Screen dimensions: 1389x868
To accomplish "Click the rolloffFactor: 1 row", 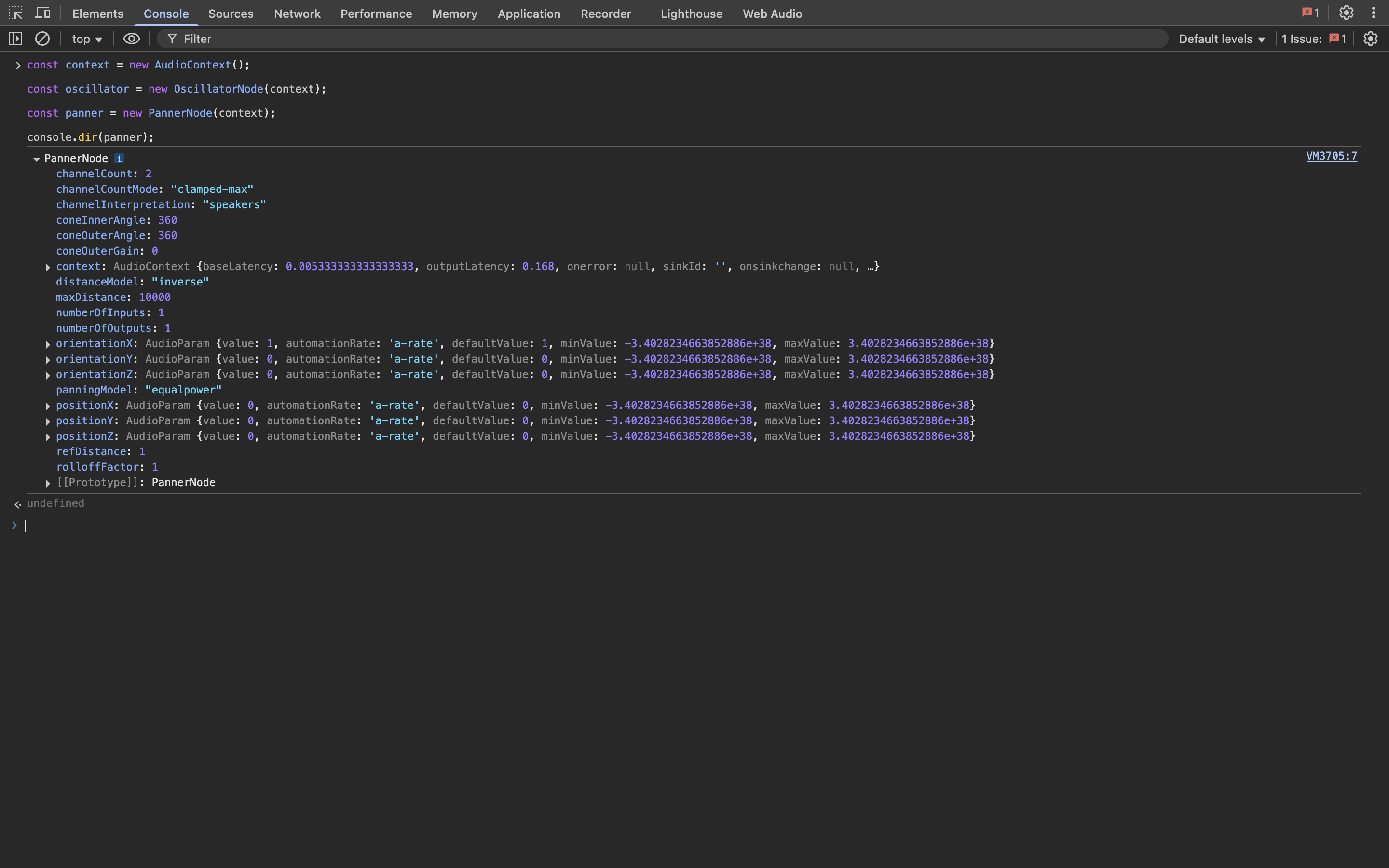I will (107, 467).
